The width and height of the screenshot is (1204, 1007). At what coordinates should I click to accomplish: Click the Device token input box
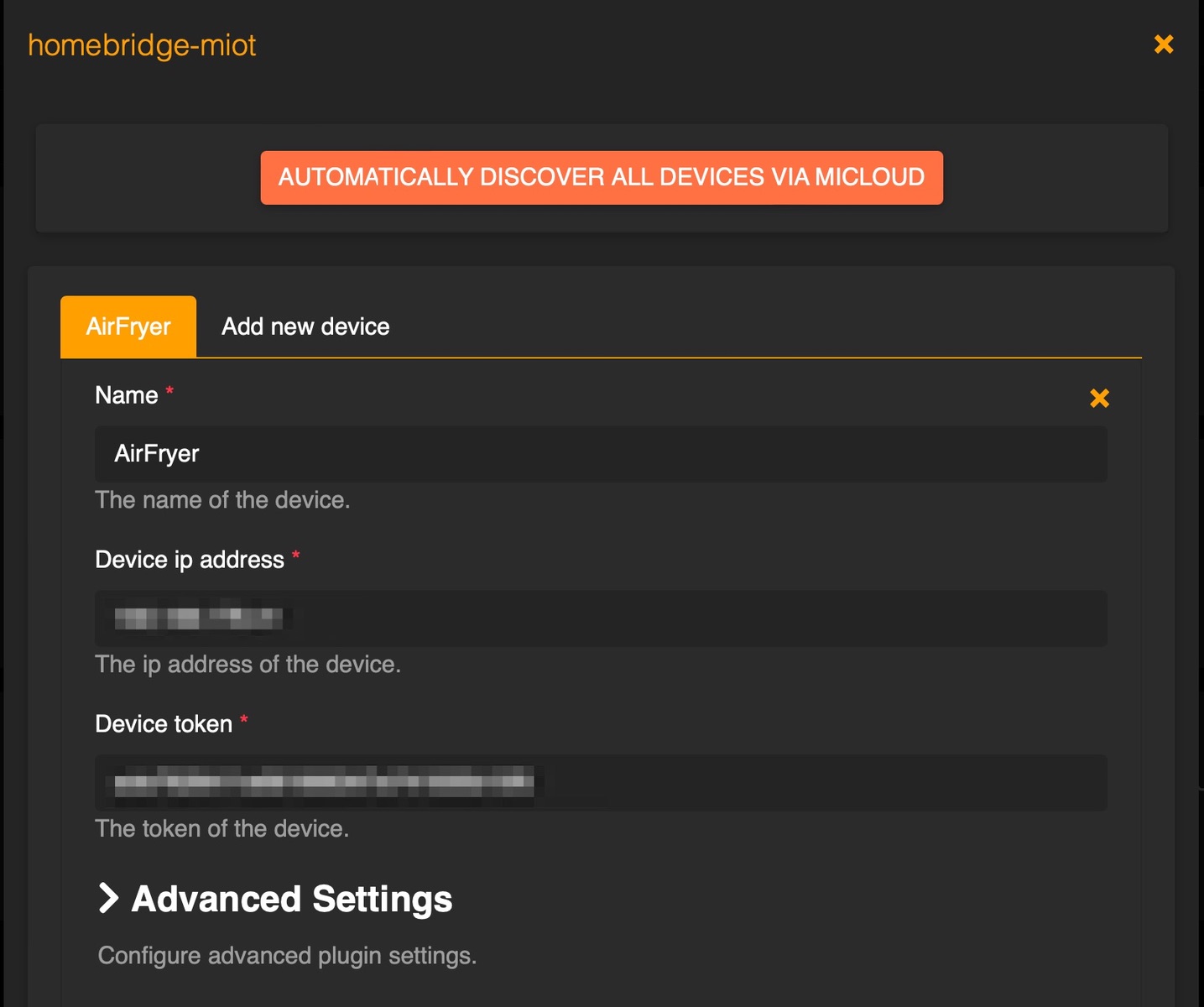tap(601, 783)
